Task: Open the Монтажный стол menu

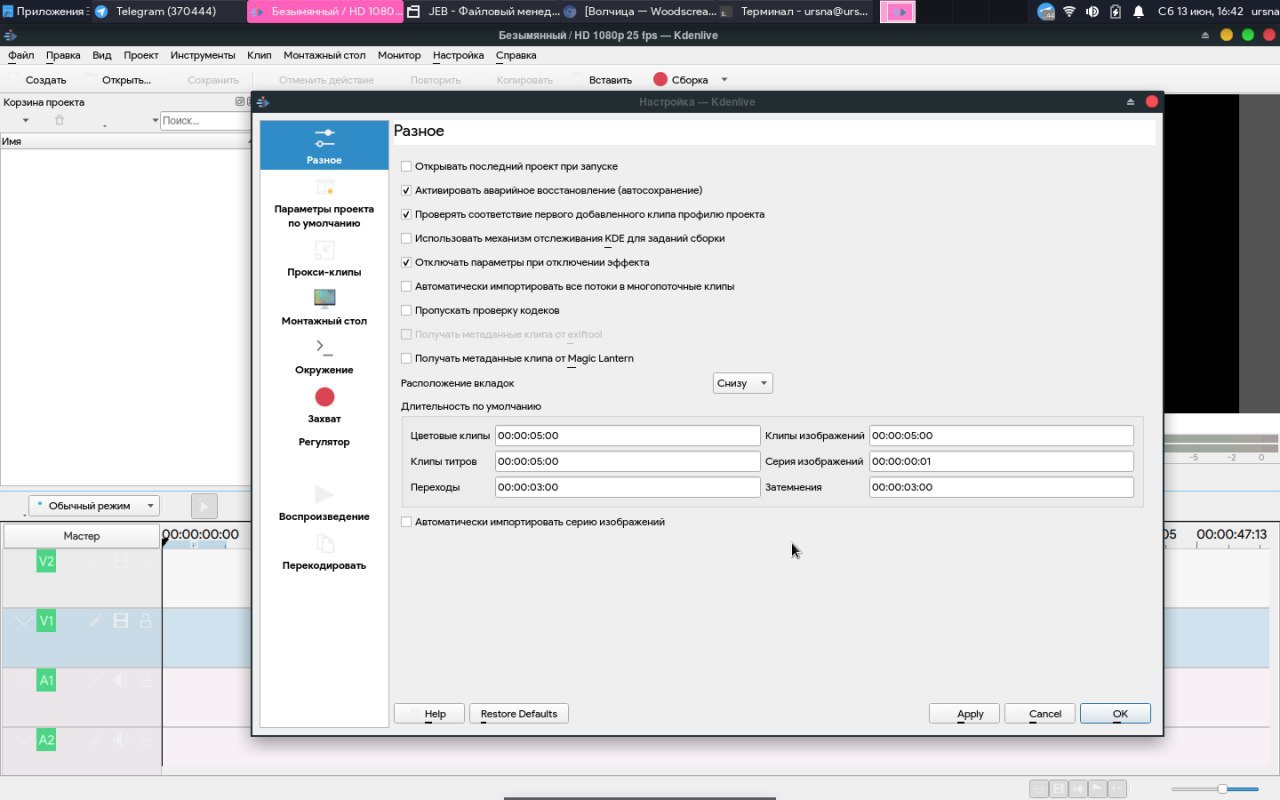Action: tap(324, 55)
